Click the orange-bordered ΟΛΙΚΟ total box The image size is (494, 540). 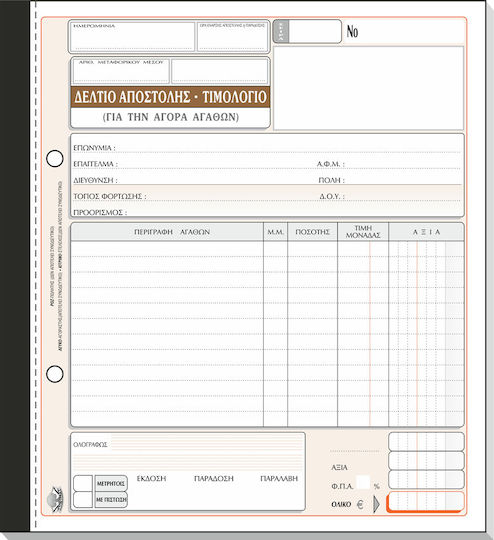(425, 502)
